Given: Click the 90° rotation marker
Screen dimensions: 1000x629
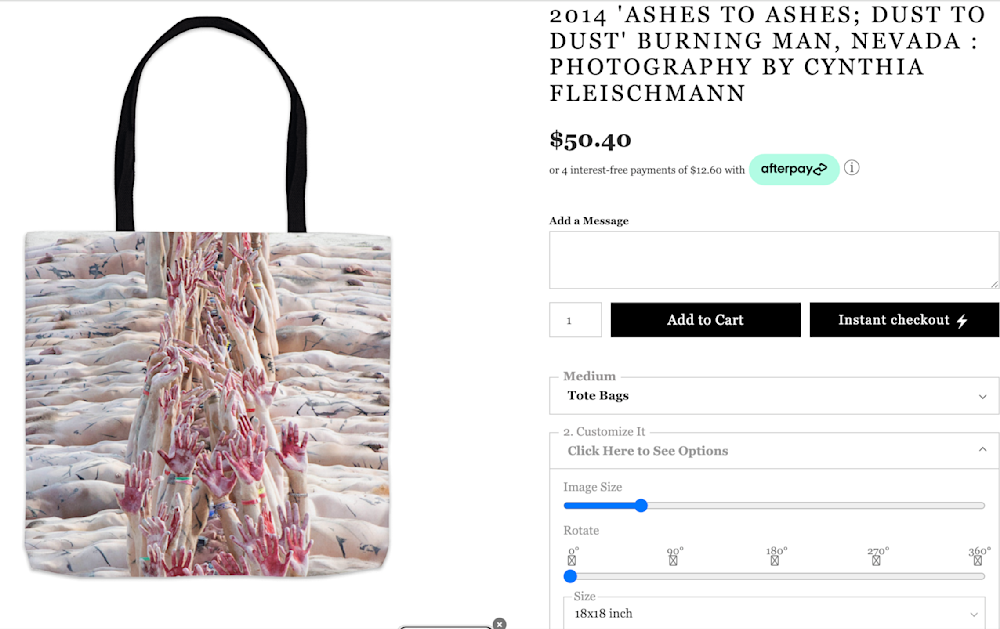Looking at the screenshot, I should tap(674, 560).
